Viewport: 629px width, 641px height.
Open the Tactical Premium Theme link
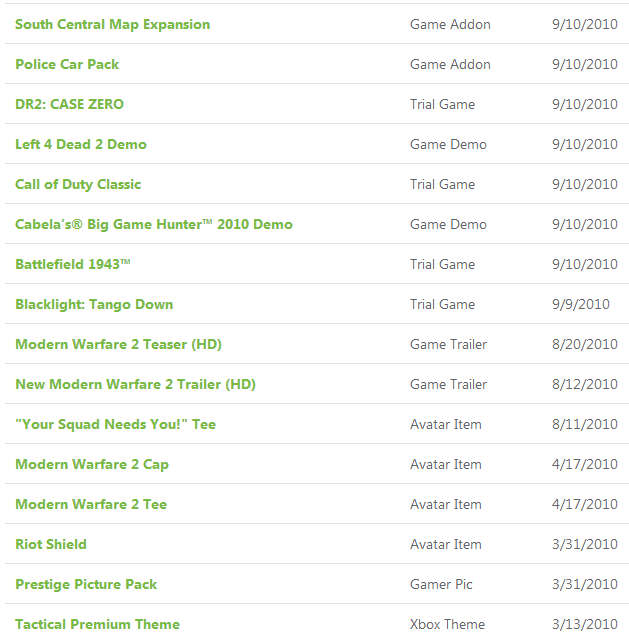click(x=97, y=624)
